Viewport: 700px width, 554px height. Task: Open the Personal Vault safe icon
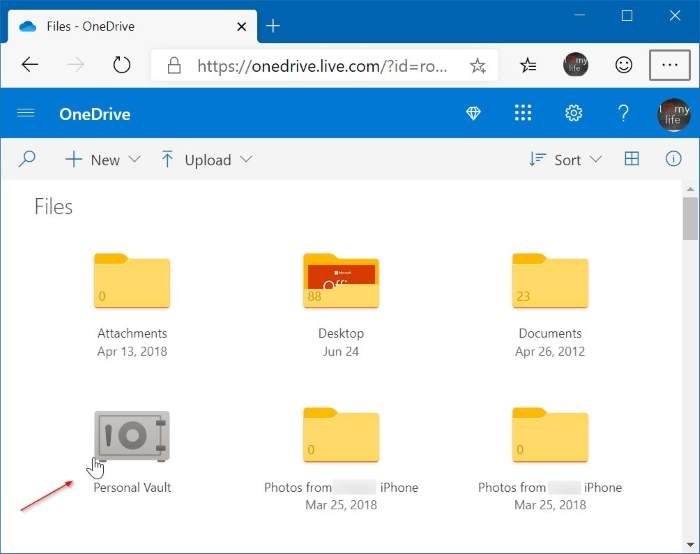[x=132, y=436]
